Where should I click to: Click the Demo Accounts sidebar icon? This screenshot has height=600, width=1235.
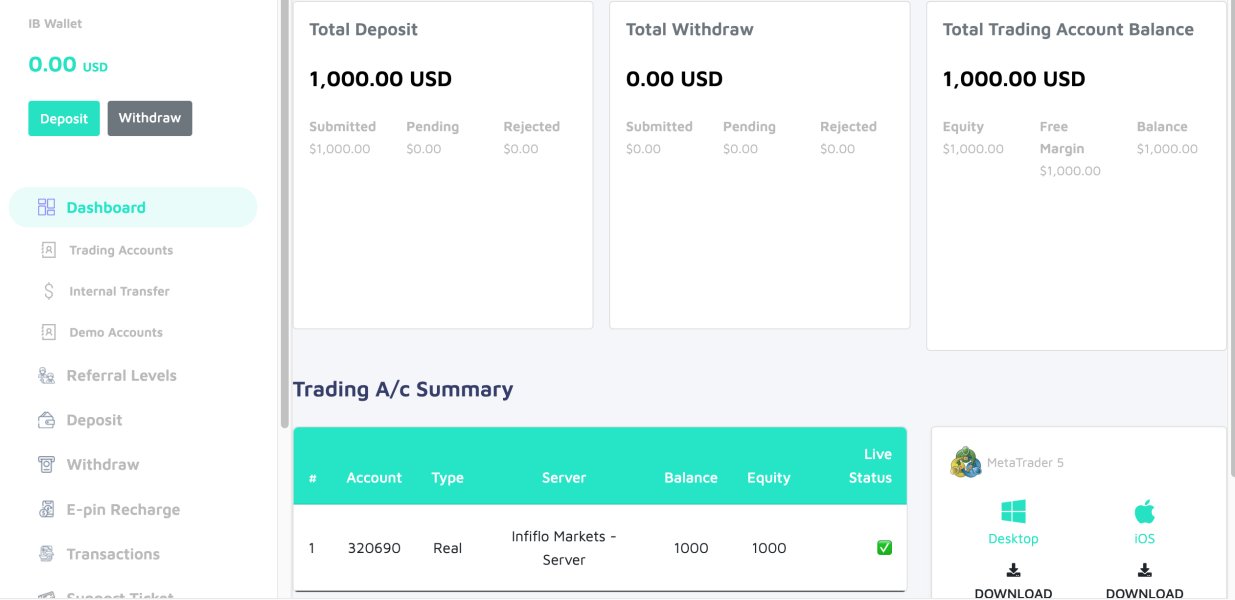tap(48, 332)
